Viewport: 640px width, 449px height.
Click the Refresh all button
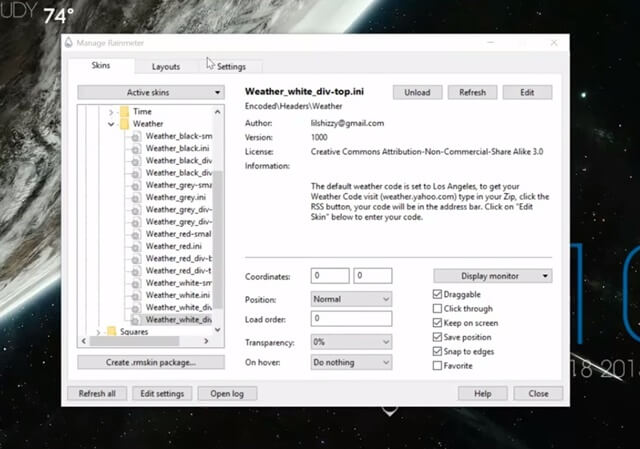97,393
